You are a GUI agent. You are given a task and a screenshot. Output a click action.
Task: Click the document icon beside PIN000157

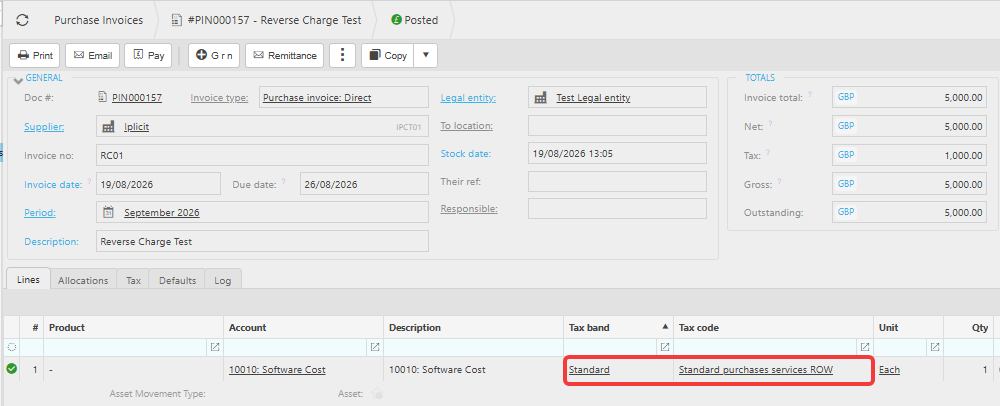coord(103,98)
